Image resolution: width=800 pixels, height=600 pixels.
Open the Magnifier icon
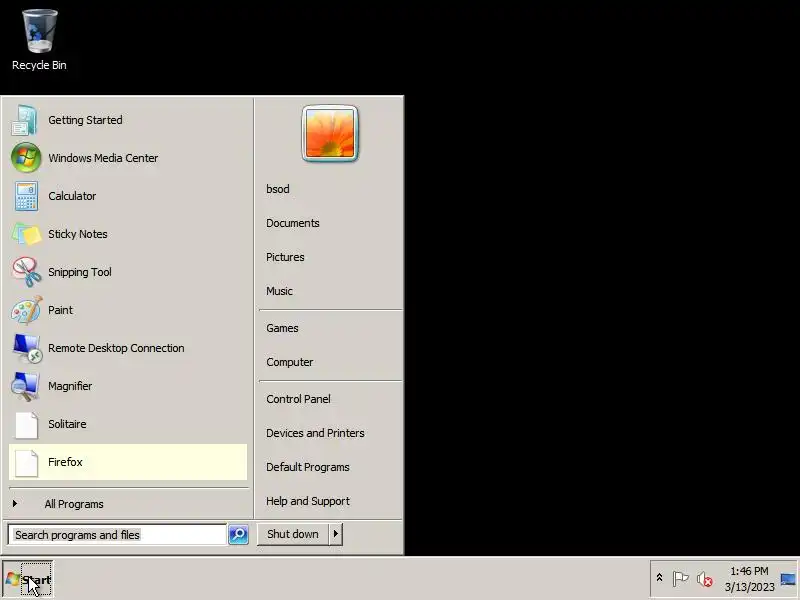click(x=25, y=386)
